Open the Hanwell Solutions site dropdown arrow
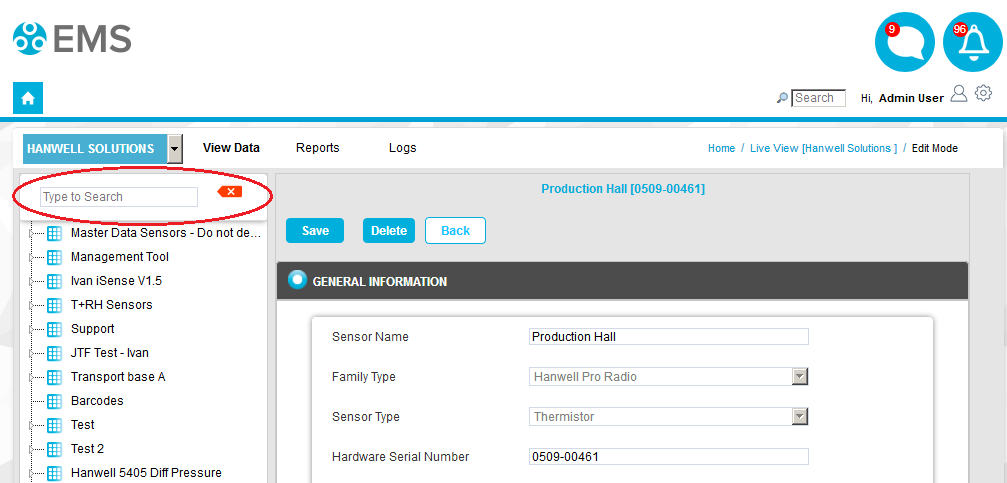This screenshot has width=1007, height=483. coord(175,148)
